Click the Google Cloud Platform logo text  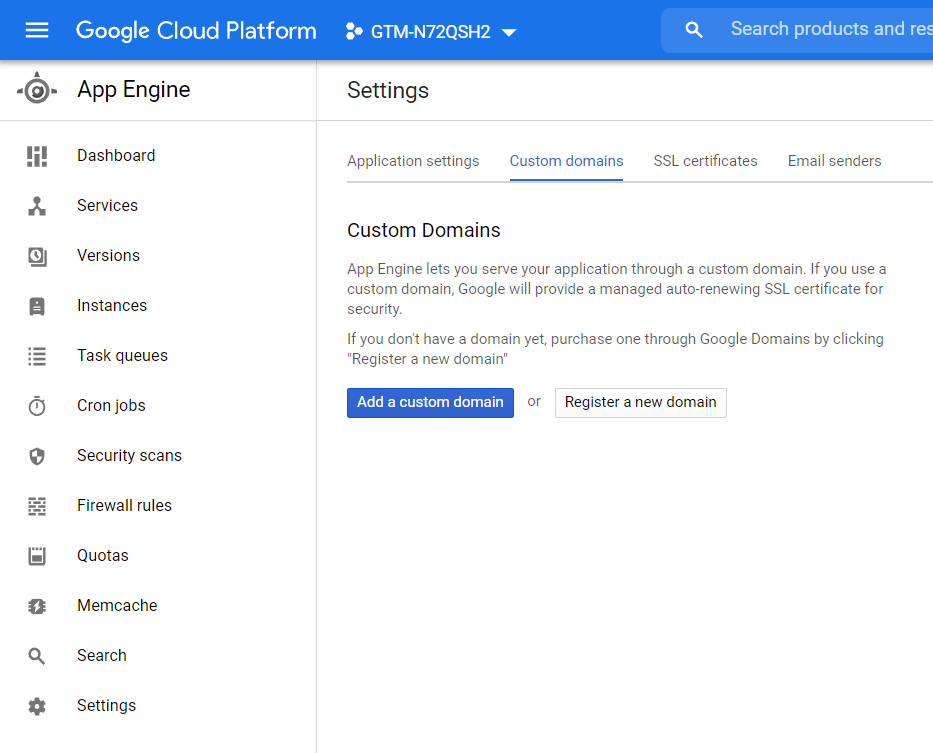coord(196,31)
